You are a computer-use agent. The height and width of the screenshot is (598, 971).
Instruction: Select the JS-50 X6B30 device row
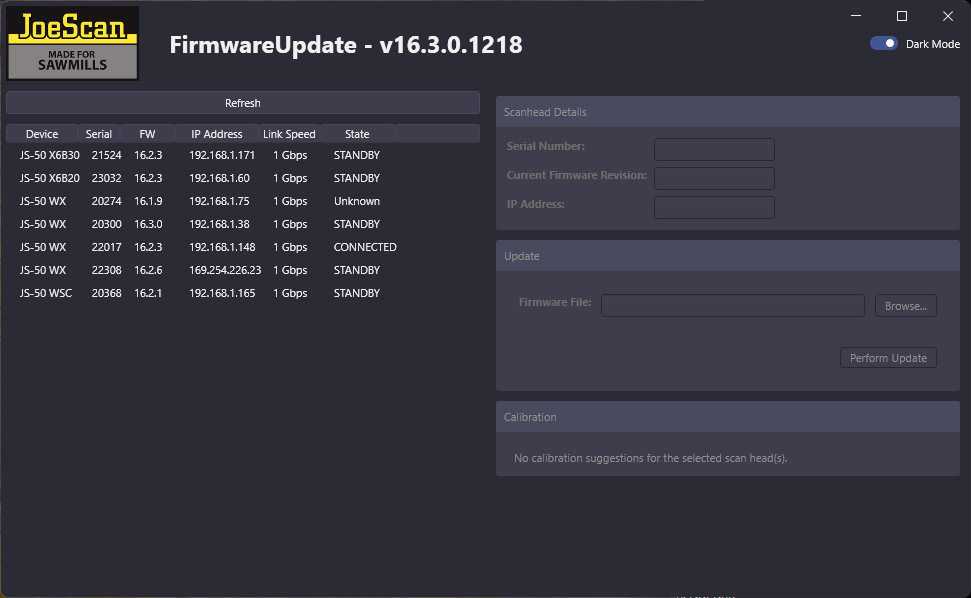pyautogui.click(x=243, y=155)
